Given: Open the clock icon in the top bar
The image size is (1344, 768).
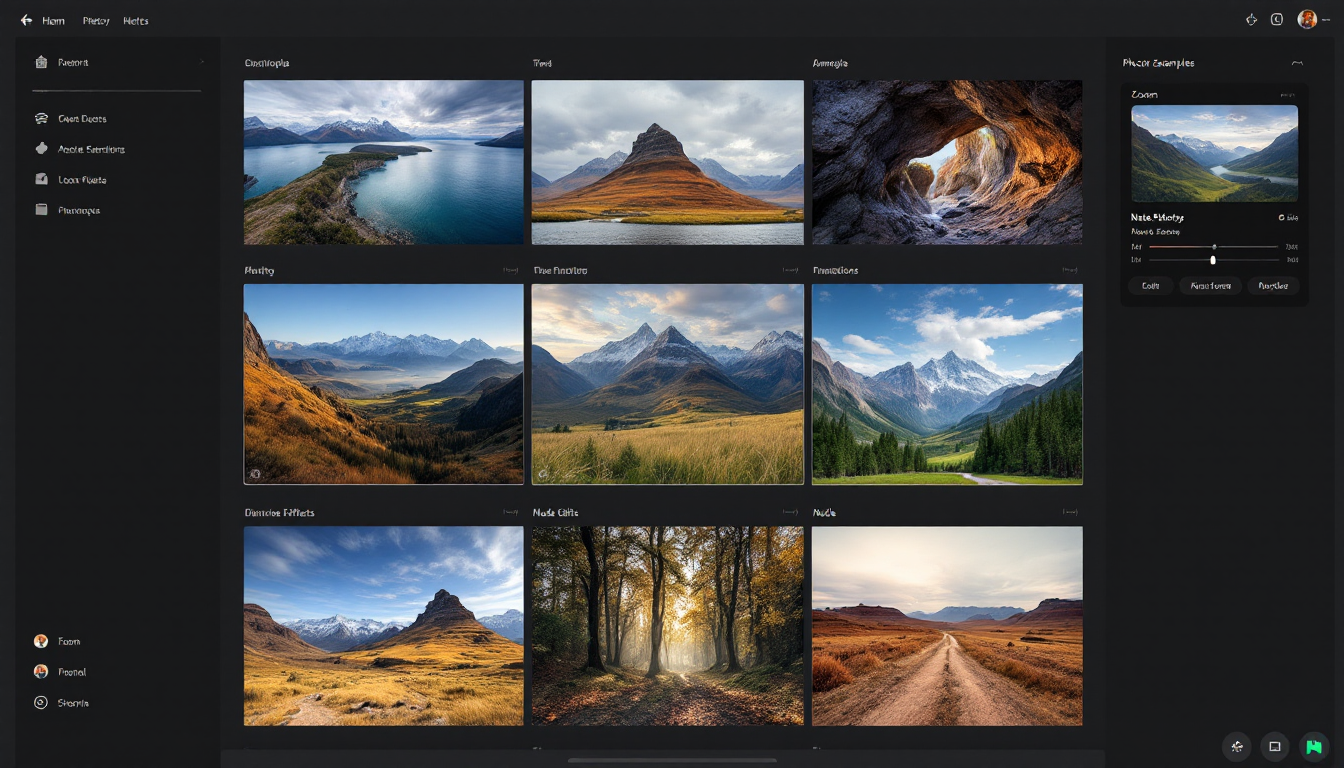Looking at the screenshot, I should coord(1277,19).
